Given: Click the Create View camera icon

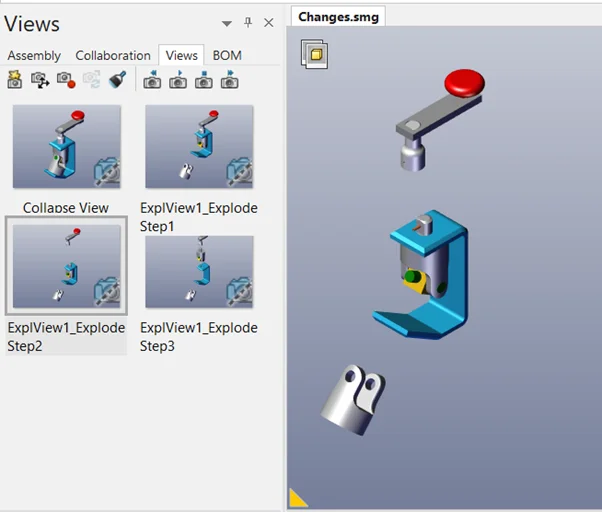Looking at the screenshot, I should pos(15,79).
